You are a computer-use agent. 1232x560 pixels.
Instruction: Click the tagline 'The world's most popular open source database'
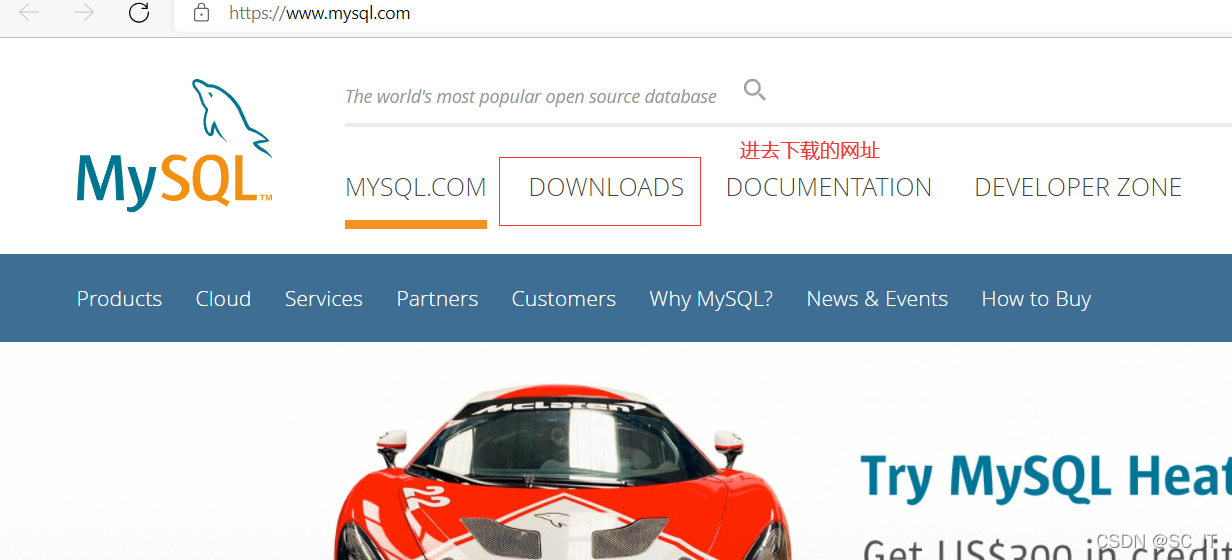[531, 97]
